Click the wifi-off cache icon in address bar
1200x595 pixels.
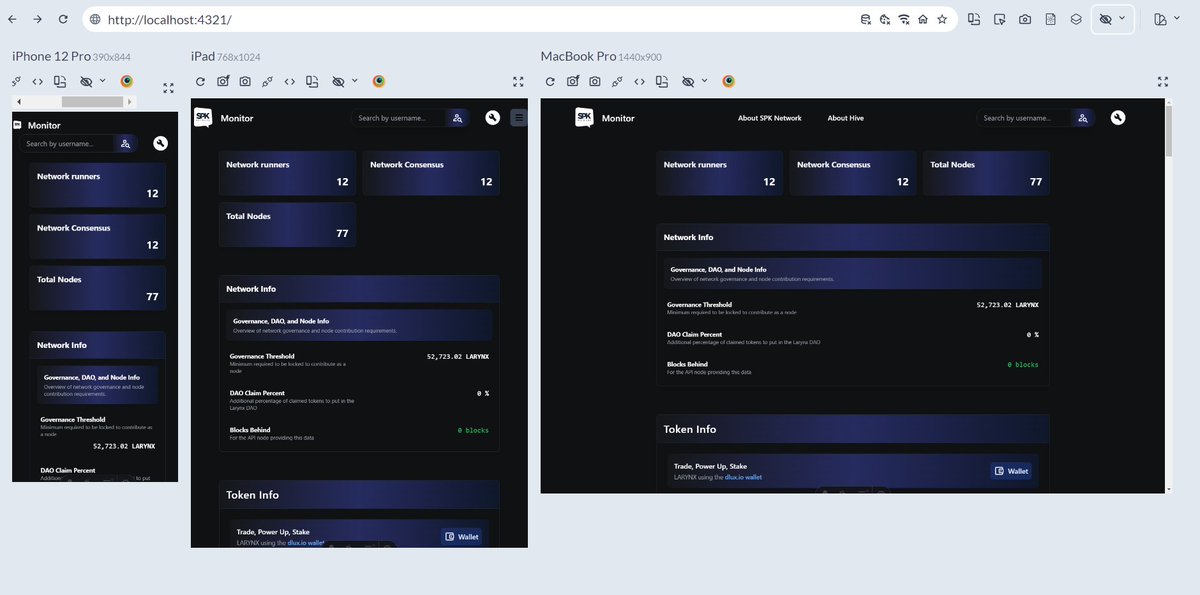pyautogui.click(x=904, y=19)
